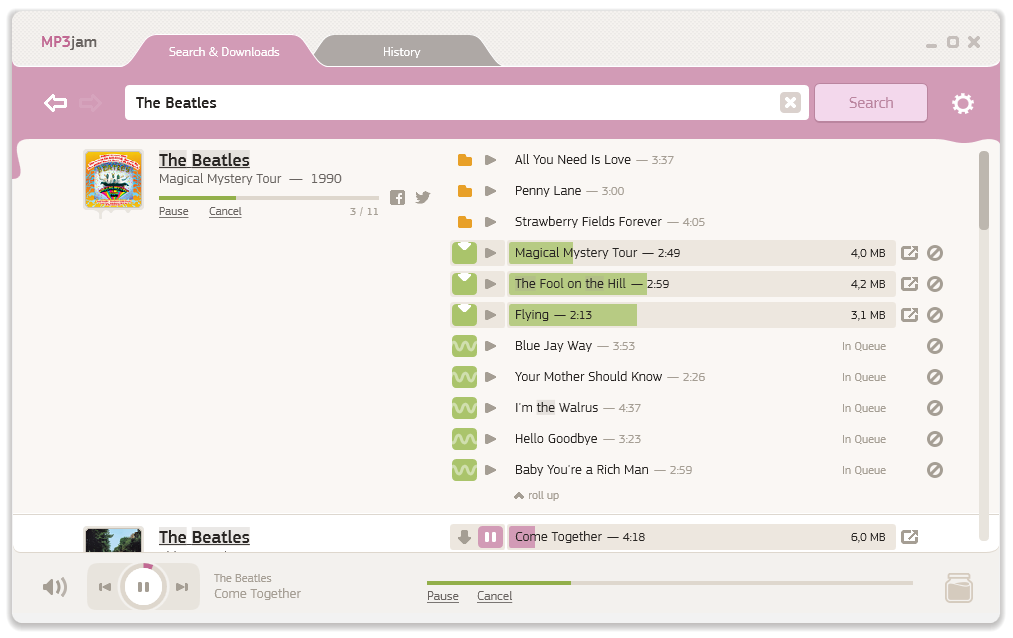1013x638 pixels.
Task: Clear the search field text
Action: (790, 103)
